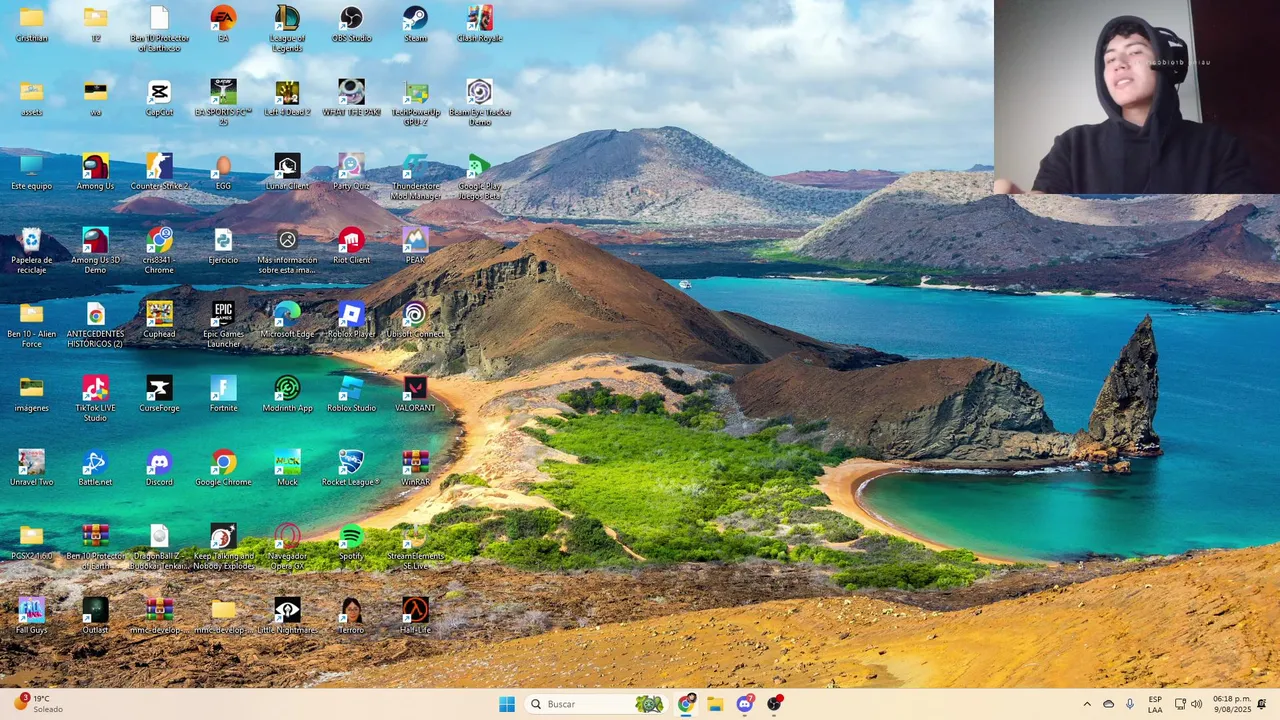Open OBS Studio from the taskbar

[774, 704]
